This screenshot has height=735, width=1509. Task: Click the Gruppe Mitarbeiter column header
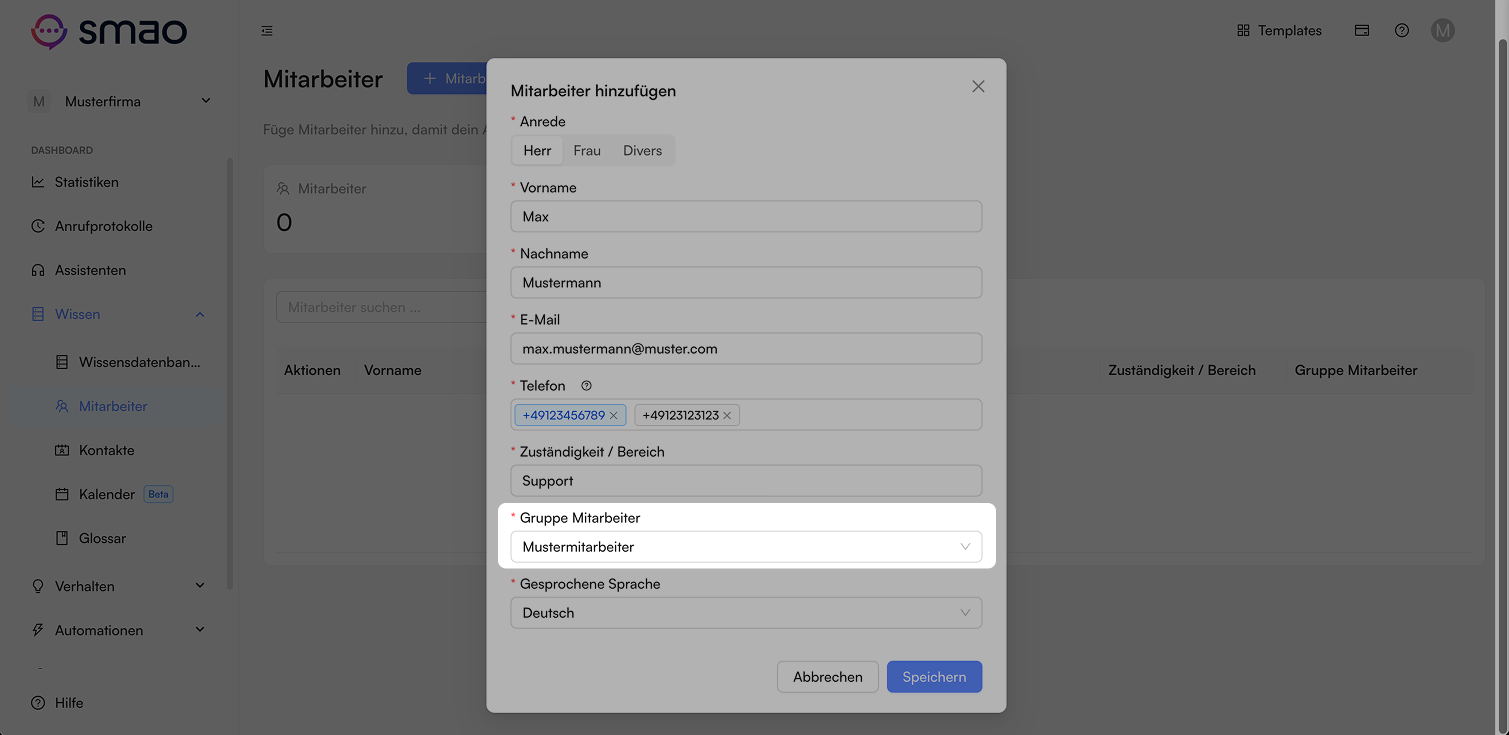[x=1356, y=370]
